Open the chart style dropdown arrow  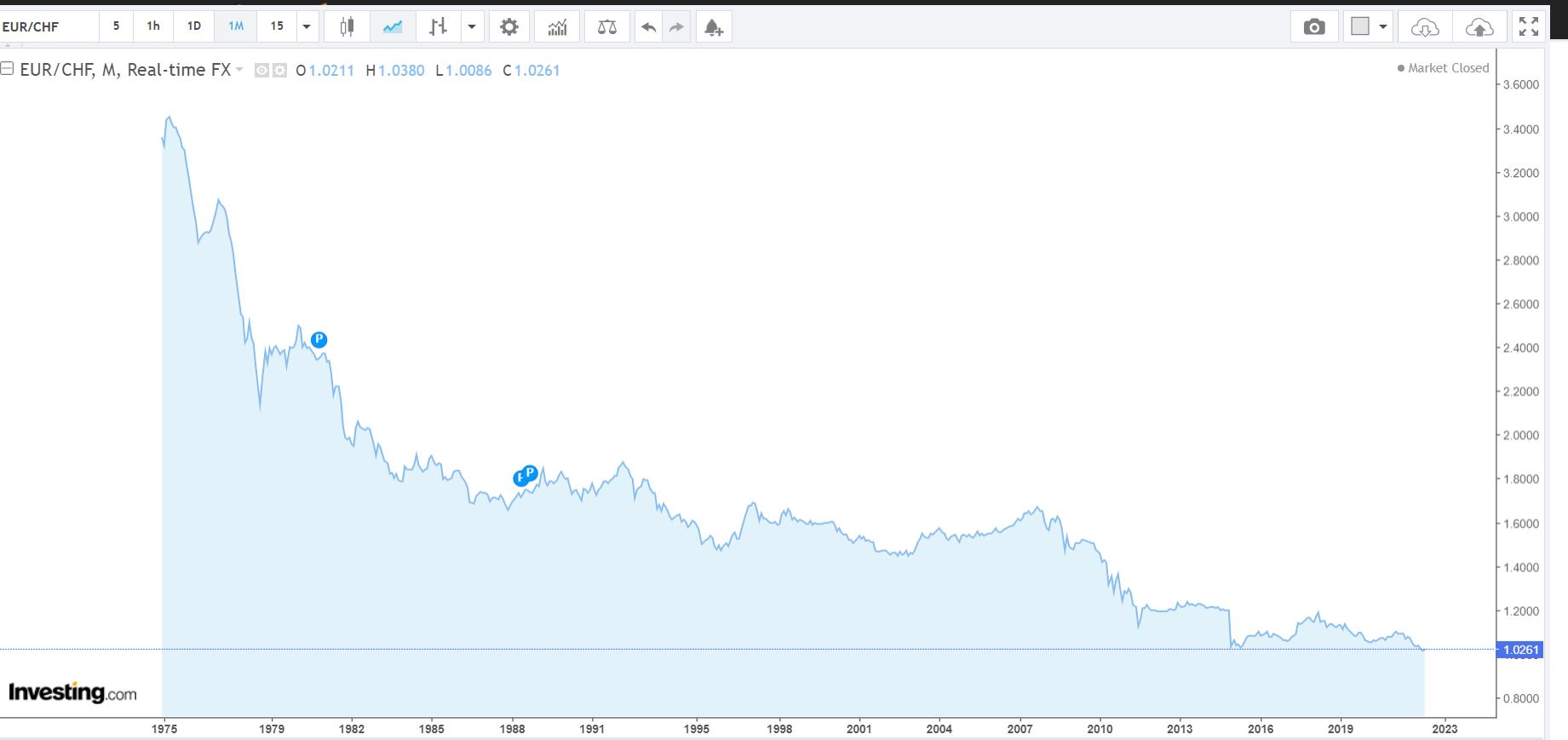pos(472,27)
